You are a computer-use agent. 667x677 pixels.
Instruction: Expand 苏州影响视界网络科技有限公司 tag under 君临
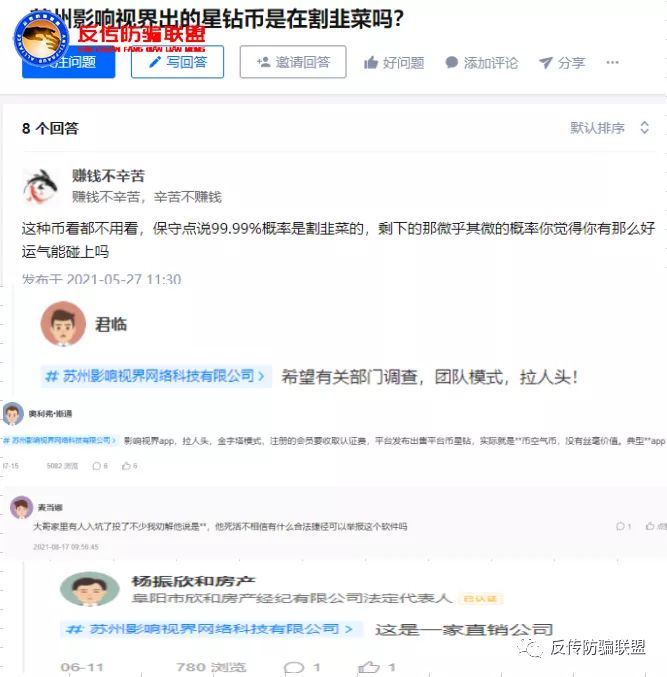coord(156,376)
